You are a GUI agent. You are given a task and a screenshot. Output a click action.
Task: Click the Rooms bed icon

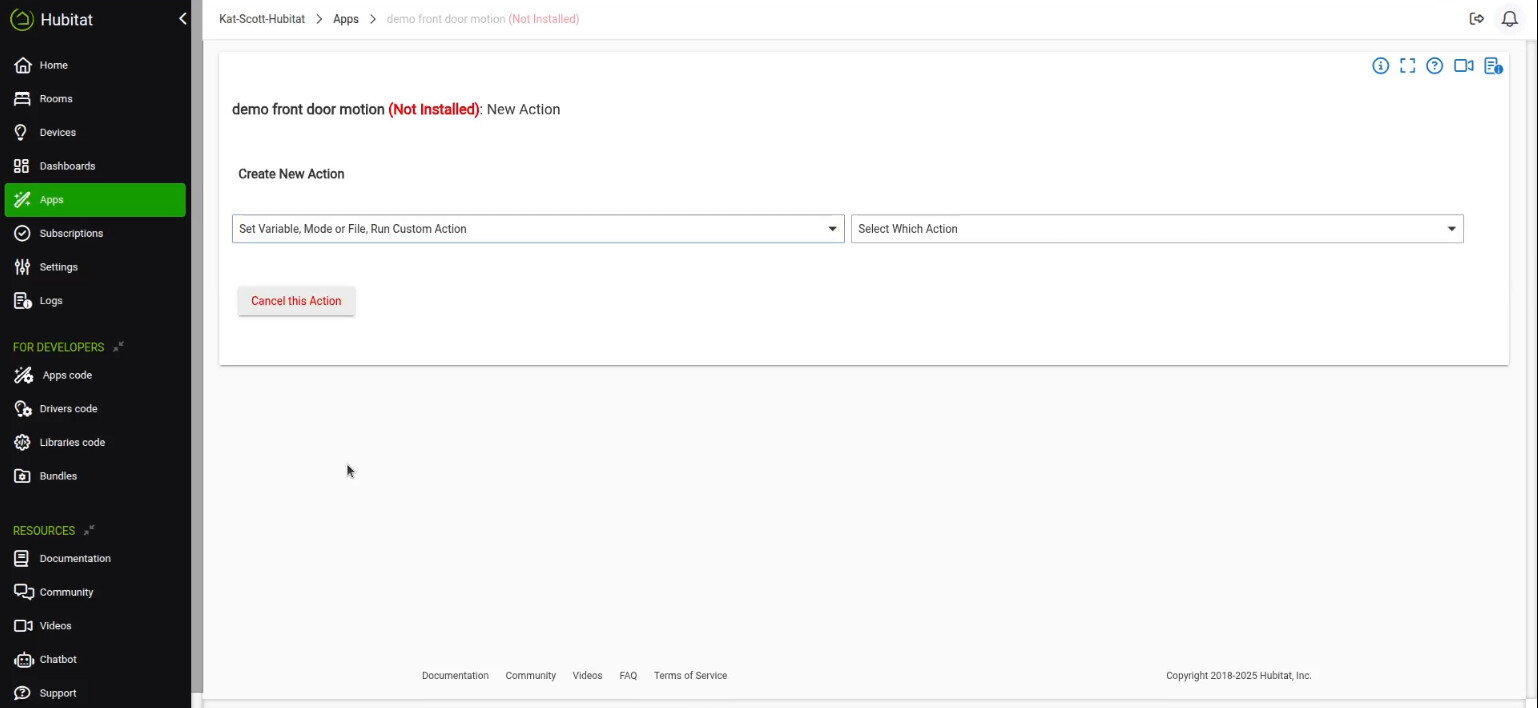(22, 99)
